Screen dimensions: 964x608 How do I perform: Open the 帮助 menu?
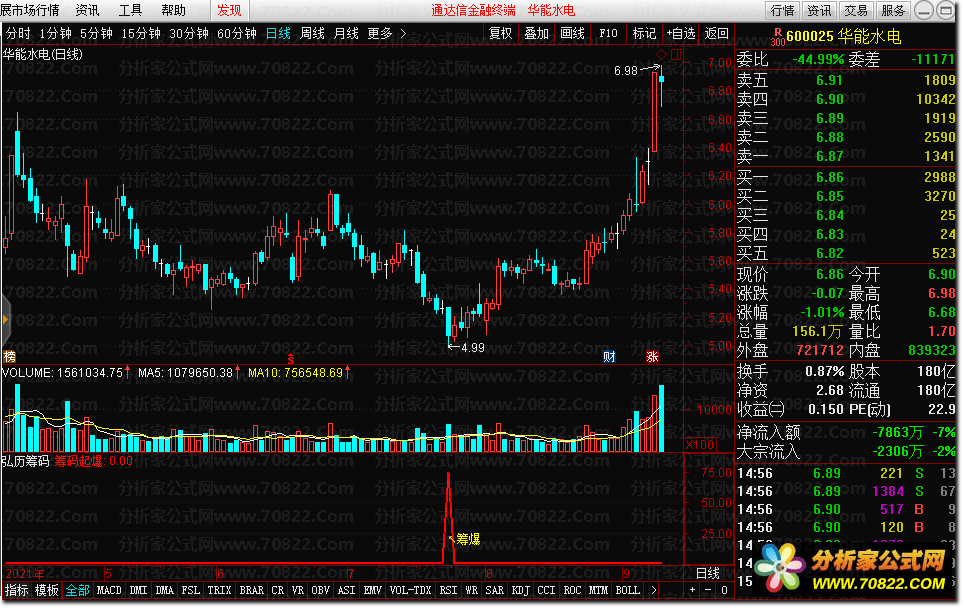click(x=173, y=10)
